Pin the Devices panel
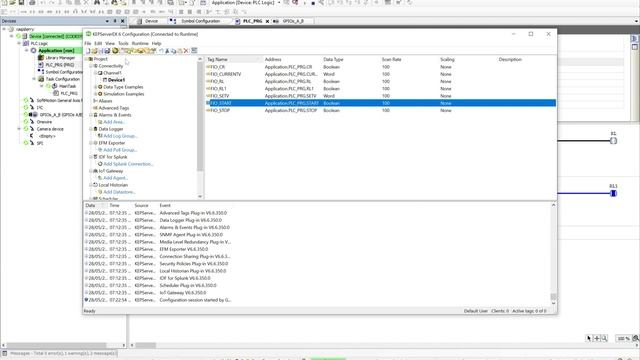The height and width of the screenshot is (360, 640). [115, 21]
